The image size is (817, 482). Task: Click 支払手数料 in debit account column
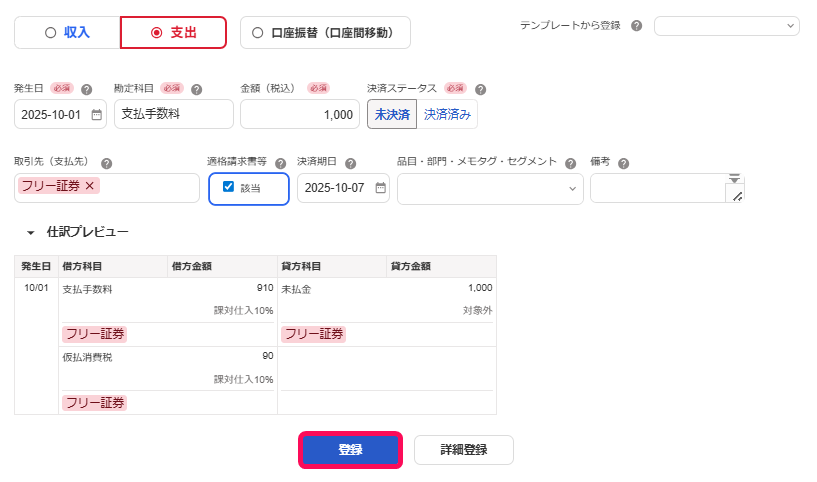pos(87,289)
